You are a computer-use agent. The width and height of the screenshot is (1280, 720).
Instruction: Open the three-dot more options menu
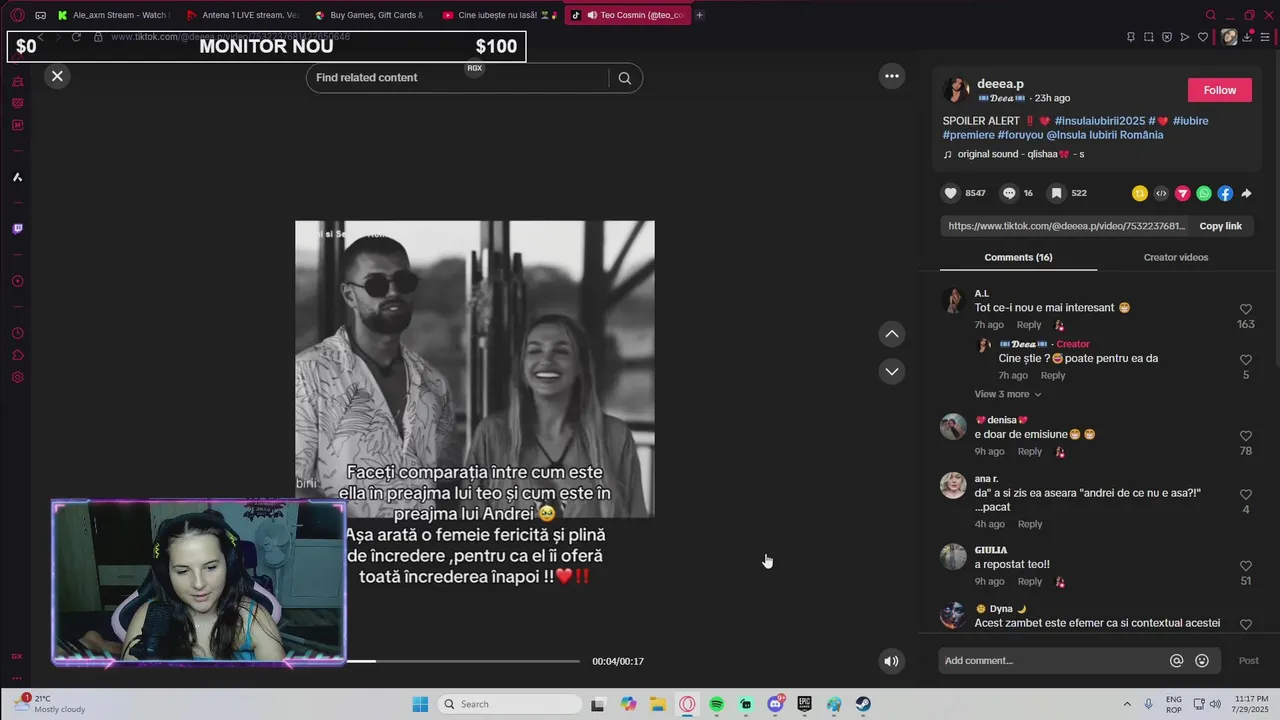point(892,76)
